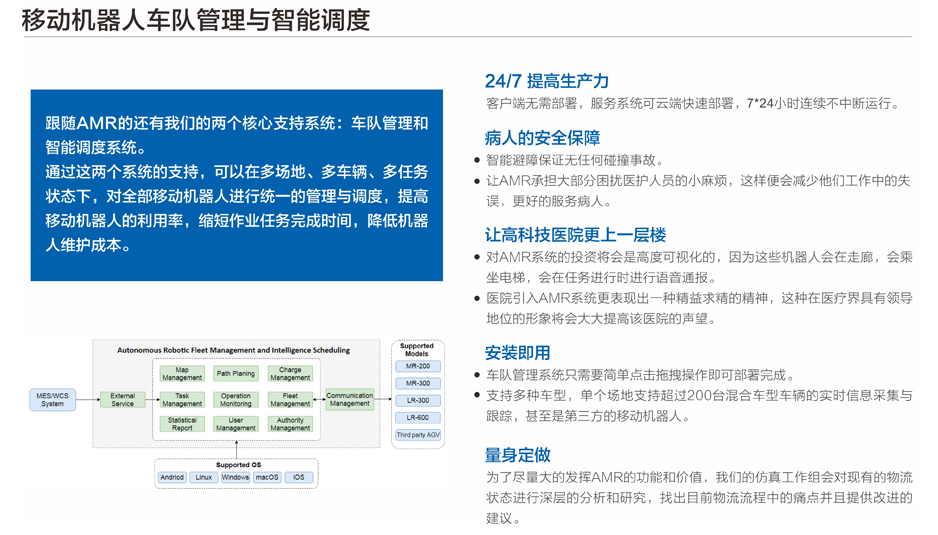The image size is (938, 535).
Task: Select the heading 安装即用
Action: click(x=517, y=353)
